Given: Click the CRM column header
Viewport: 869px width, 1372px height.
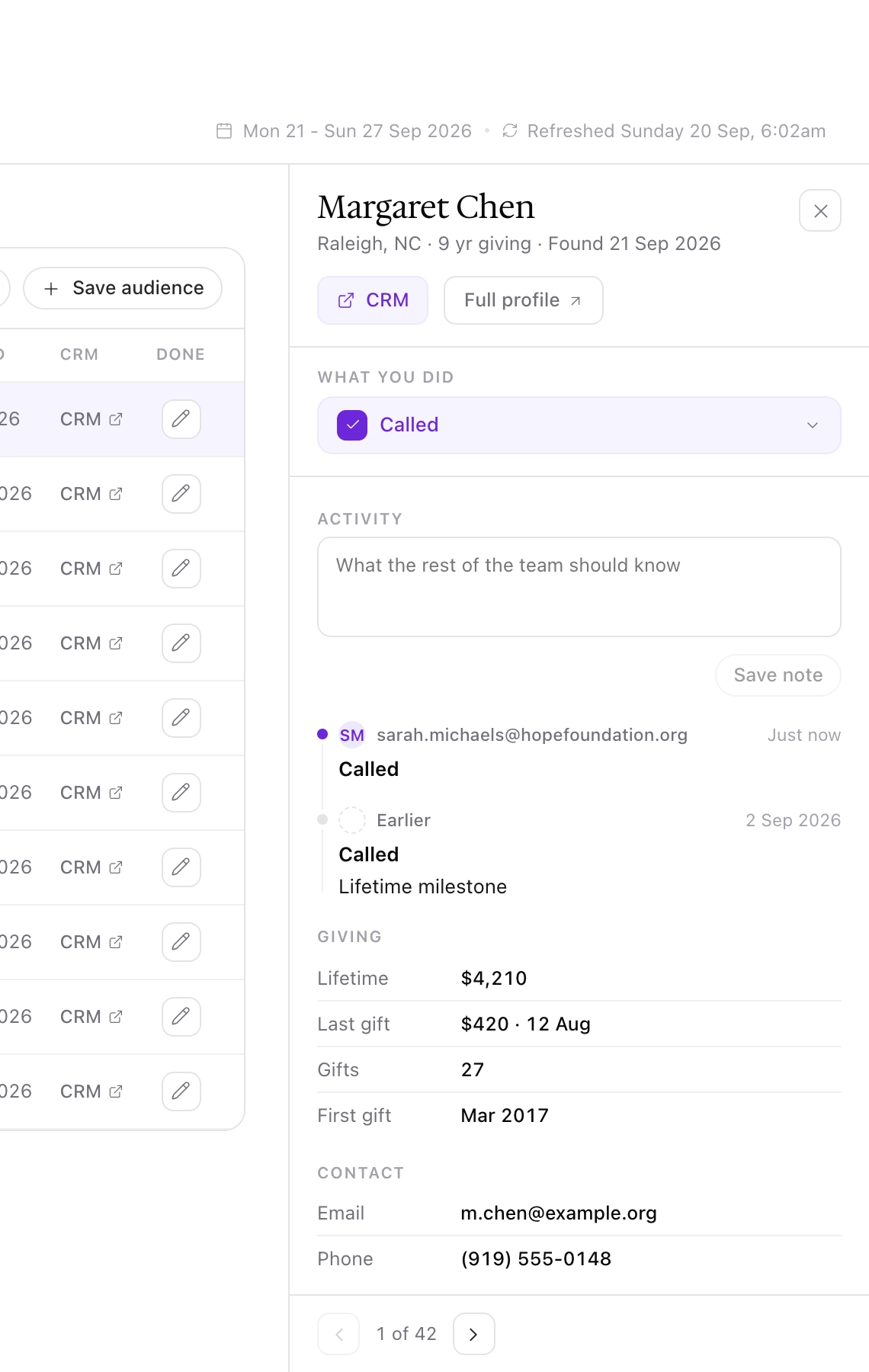Looking at the screenshot, I should [x=79, y=354].
